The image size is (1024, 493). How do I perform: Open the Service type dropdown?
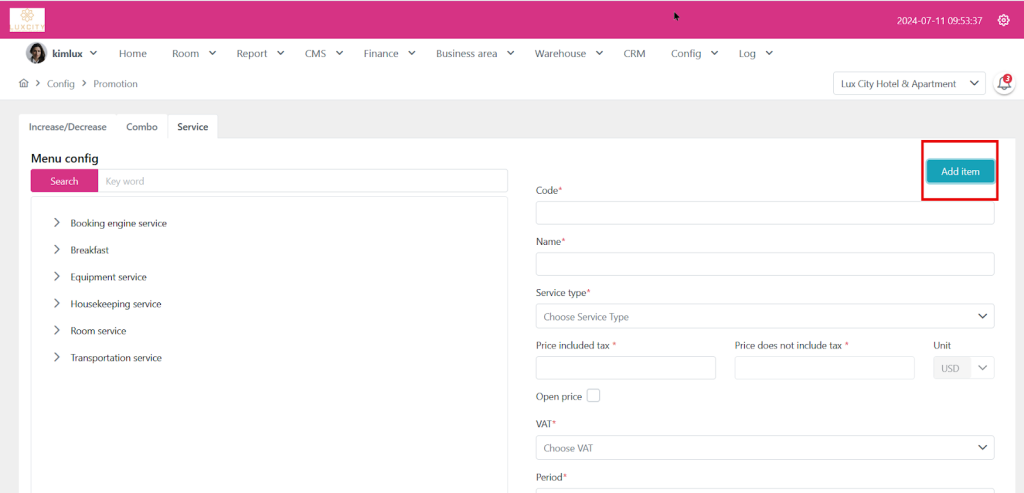(x=765, y=317)
